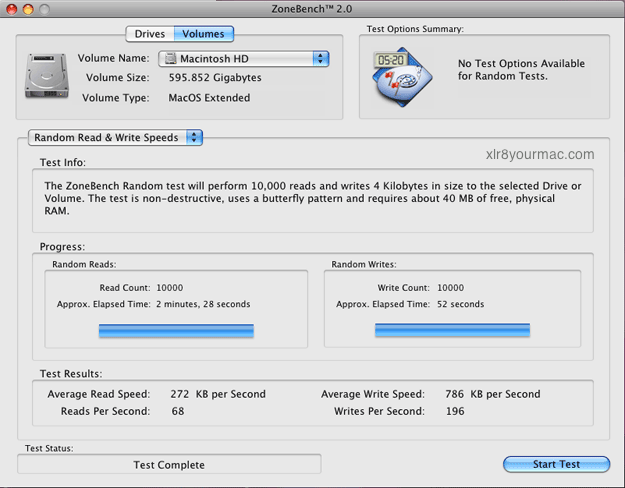Click the MacOS Extended value

click(209, 98)
